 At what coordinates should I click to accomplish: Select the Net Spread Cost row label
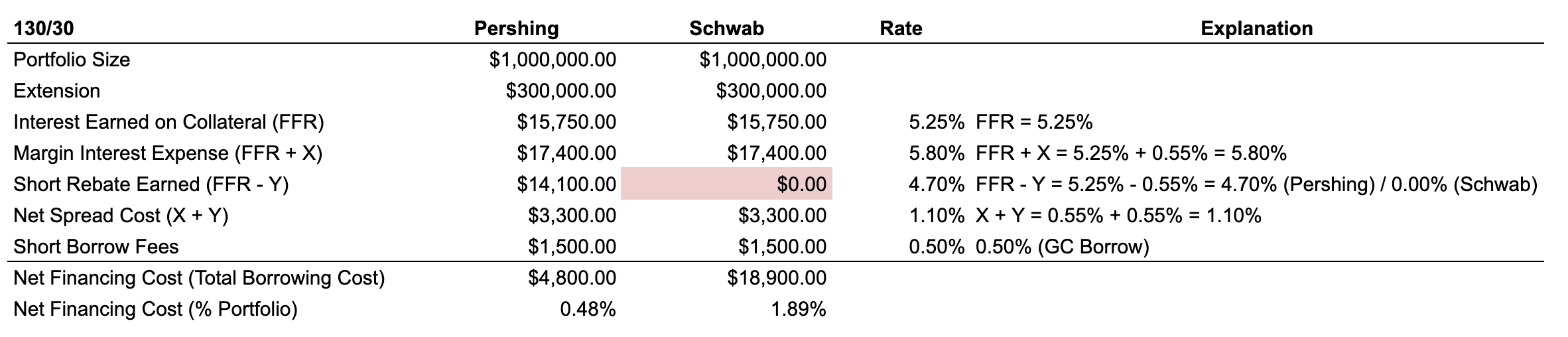[121, 216]
